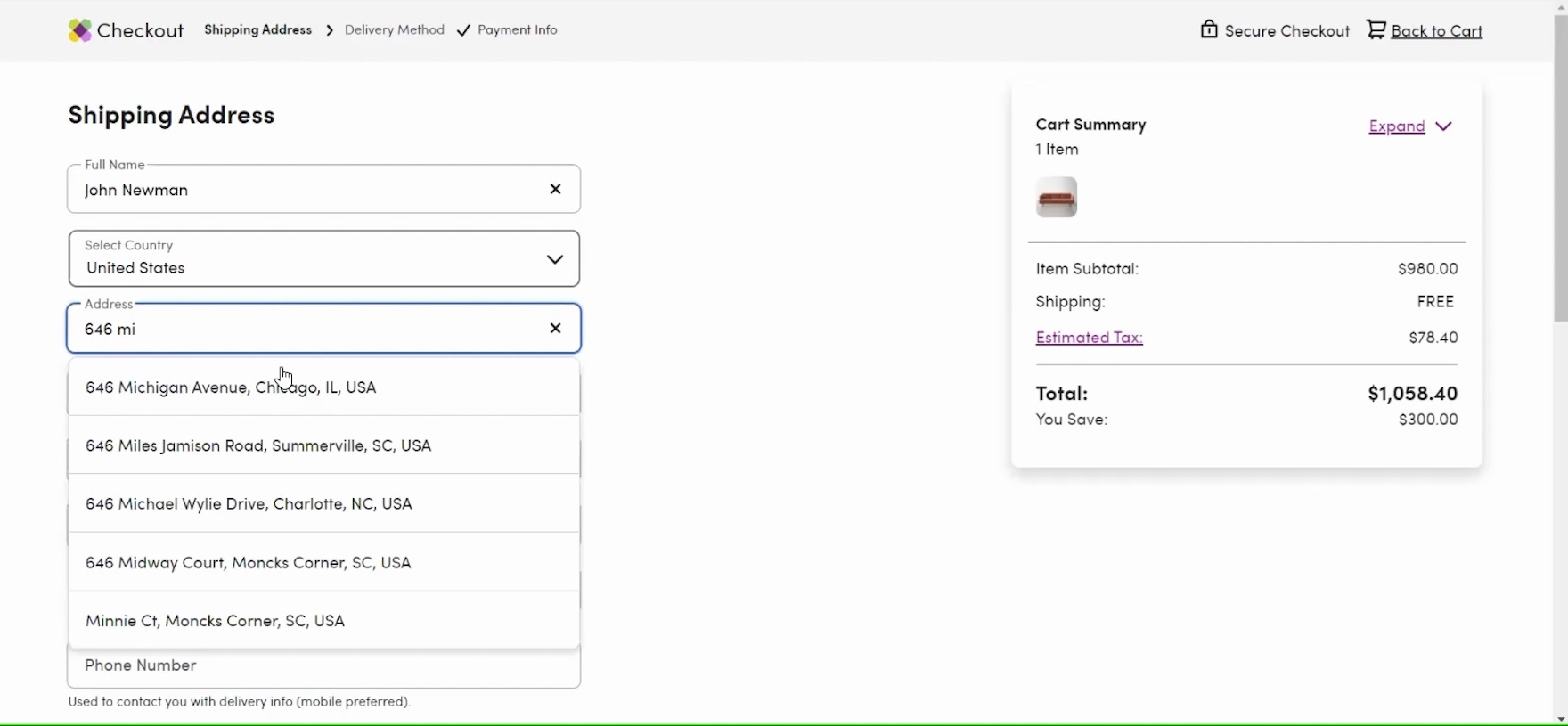Click into the Phone Number field
This screenshot has height=726, width=1568.
click(324, 667)
